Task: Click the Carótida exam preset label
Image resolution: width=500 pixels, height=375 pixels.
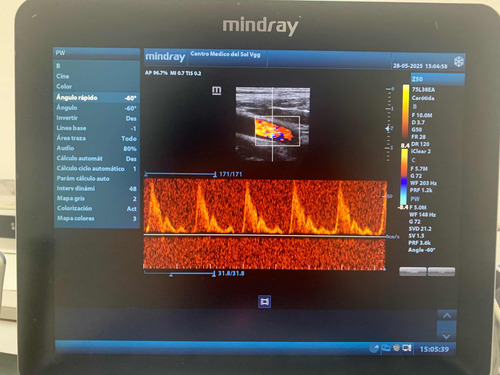Action: (423, 98)
